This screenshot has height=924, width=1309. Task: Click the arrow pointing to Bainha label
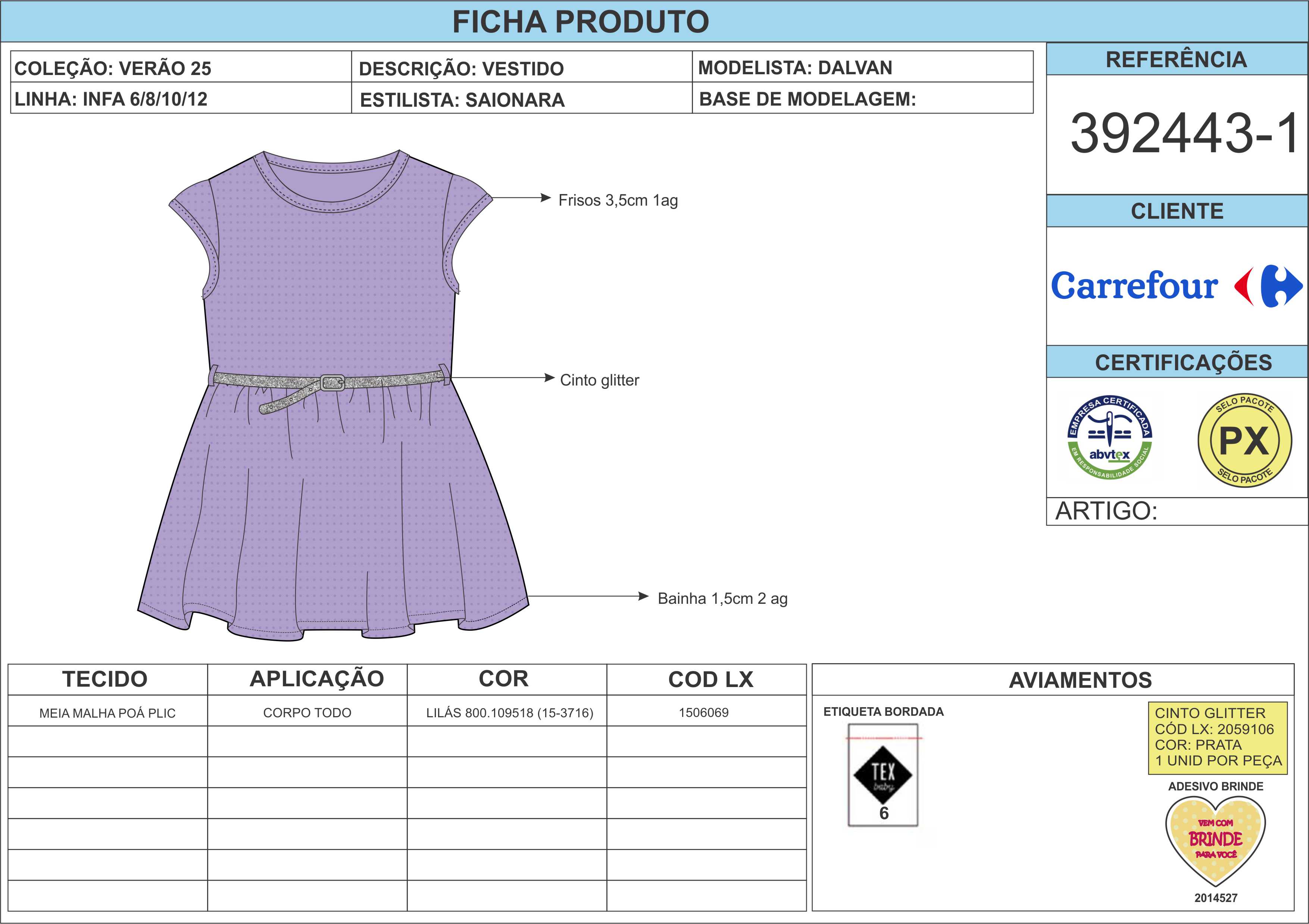588,596
